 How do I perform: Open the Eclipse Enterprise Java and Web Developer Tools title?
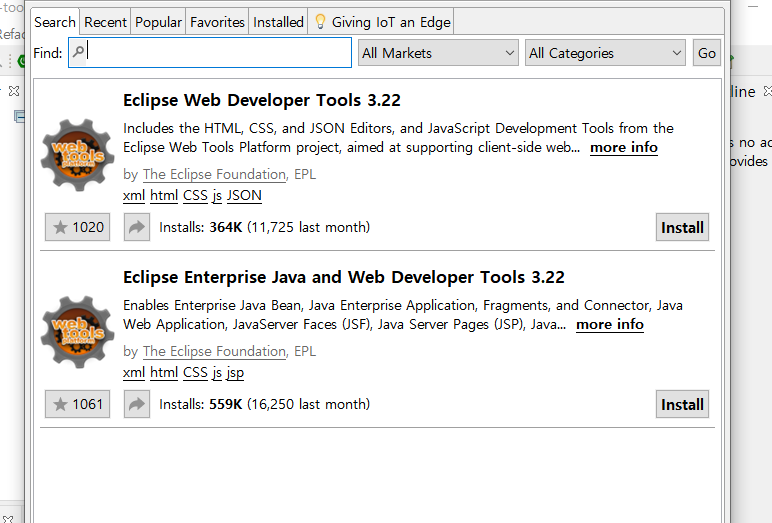point(344,277)
